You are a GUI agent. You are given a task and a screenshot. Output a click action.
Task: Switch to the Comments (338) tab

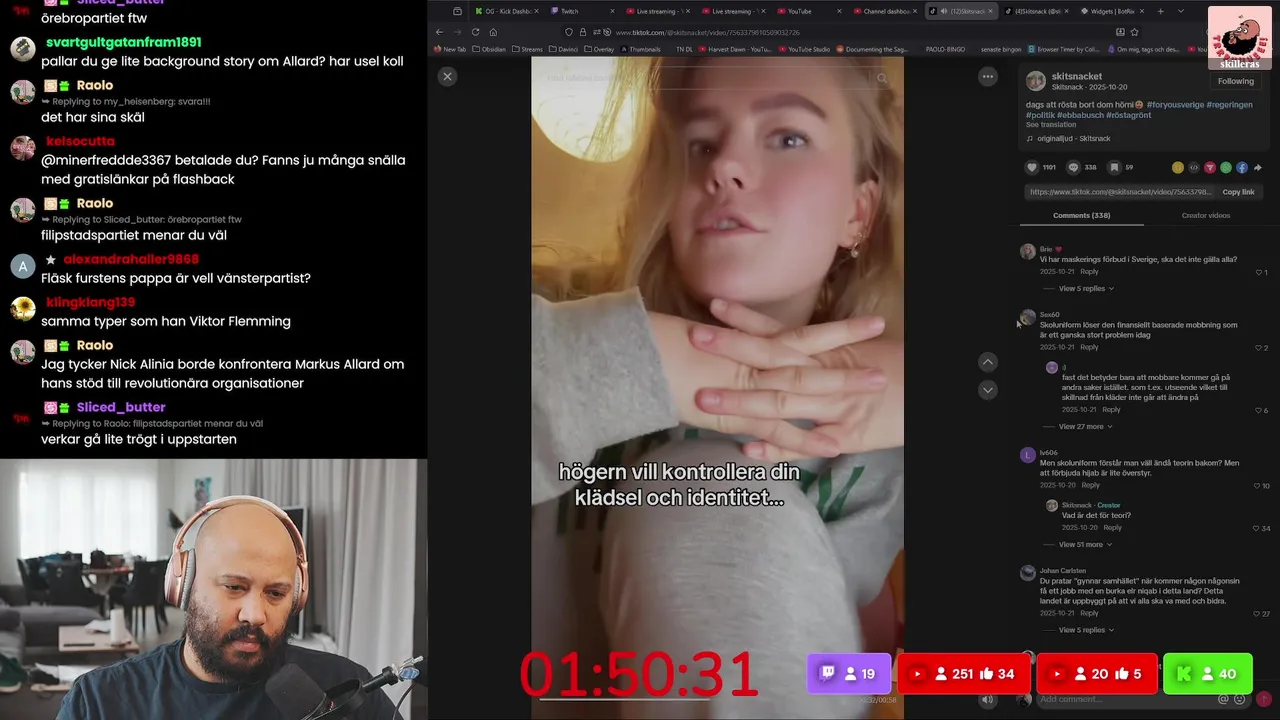(1081, 215)
